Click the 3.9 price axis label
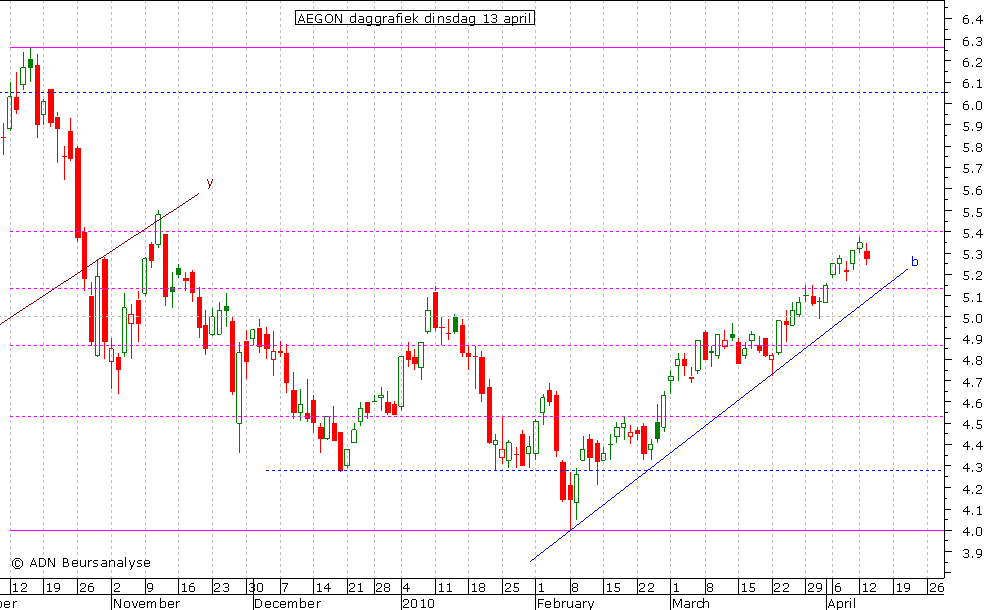The height and width of the screenshot is (610, 985). point(972,553)
